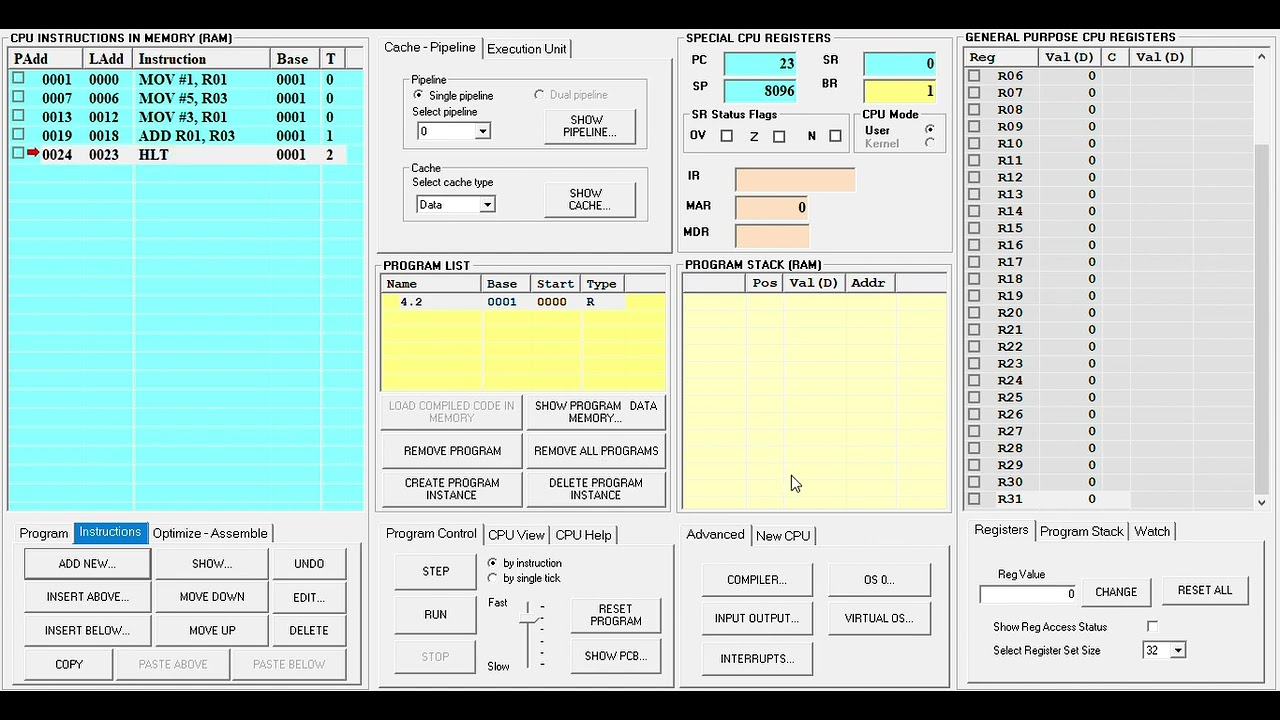
Task: Open the Program tab
Action: point(44,533)
